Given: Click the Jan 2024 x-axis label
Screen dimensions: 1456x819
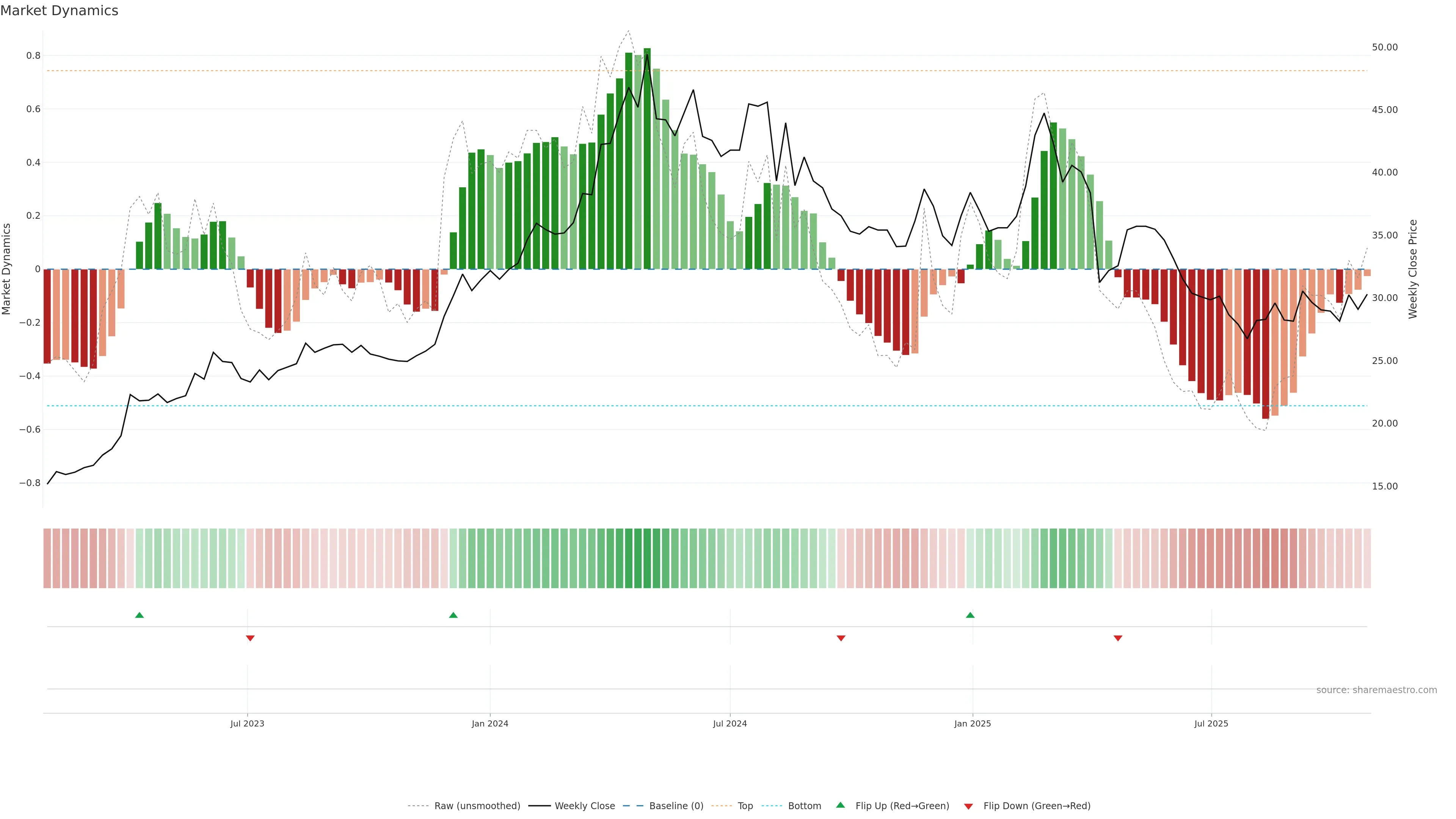Looking at the screenshot, I should click(x=490, y=723).
